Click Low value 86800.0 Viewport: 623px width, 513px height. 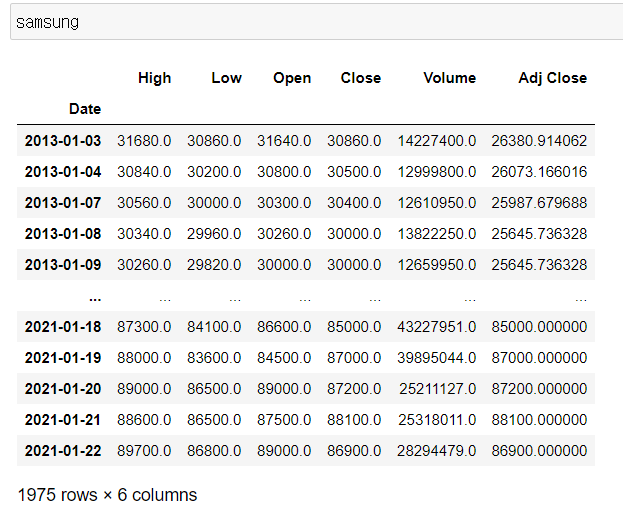tap(214, 451)
